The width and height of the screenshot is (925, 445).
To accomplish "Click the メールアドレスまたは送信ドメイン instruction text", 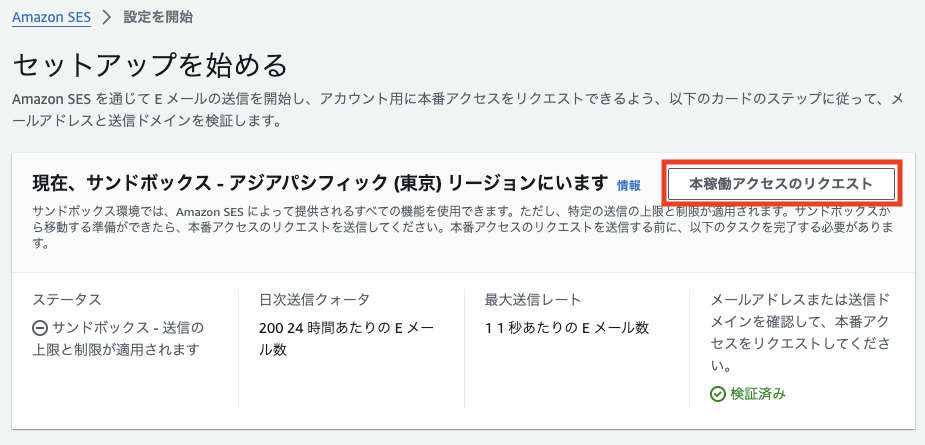I will point(800,327).
